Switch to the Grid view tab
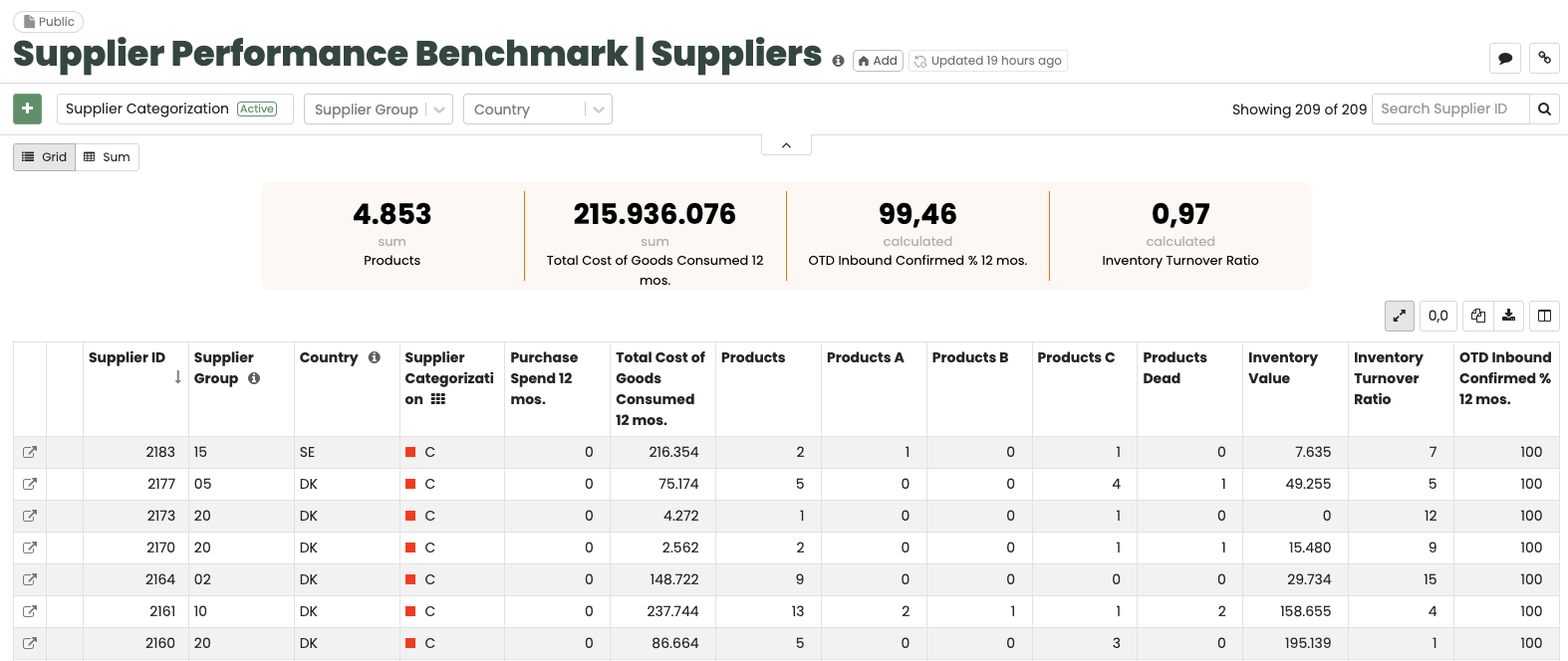The width and height of the screenshot is (1568, 661). (45, 157)
